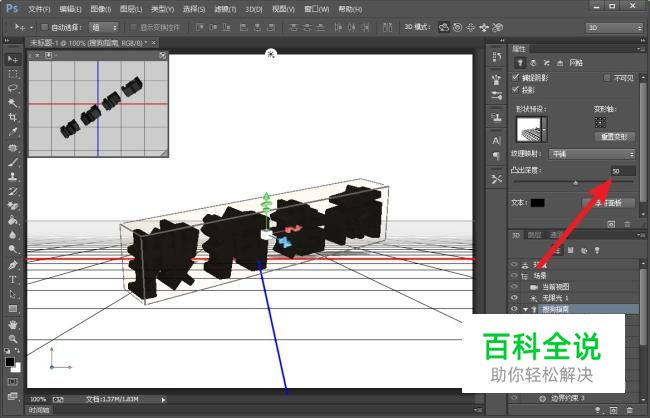Select the Healing Brush tool
The height and width of the screenshot is (418, 650).
coord(13,148)
